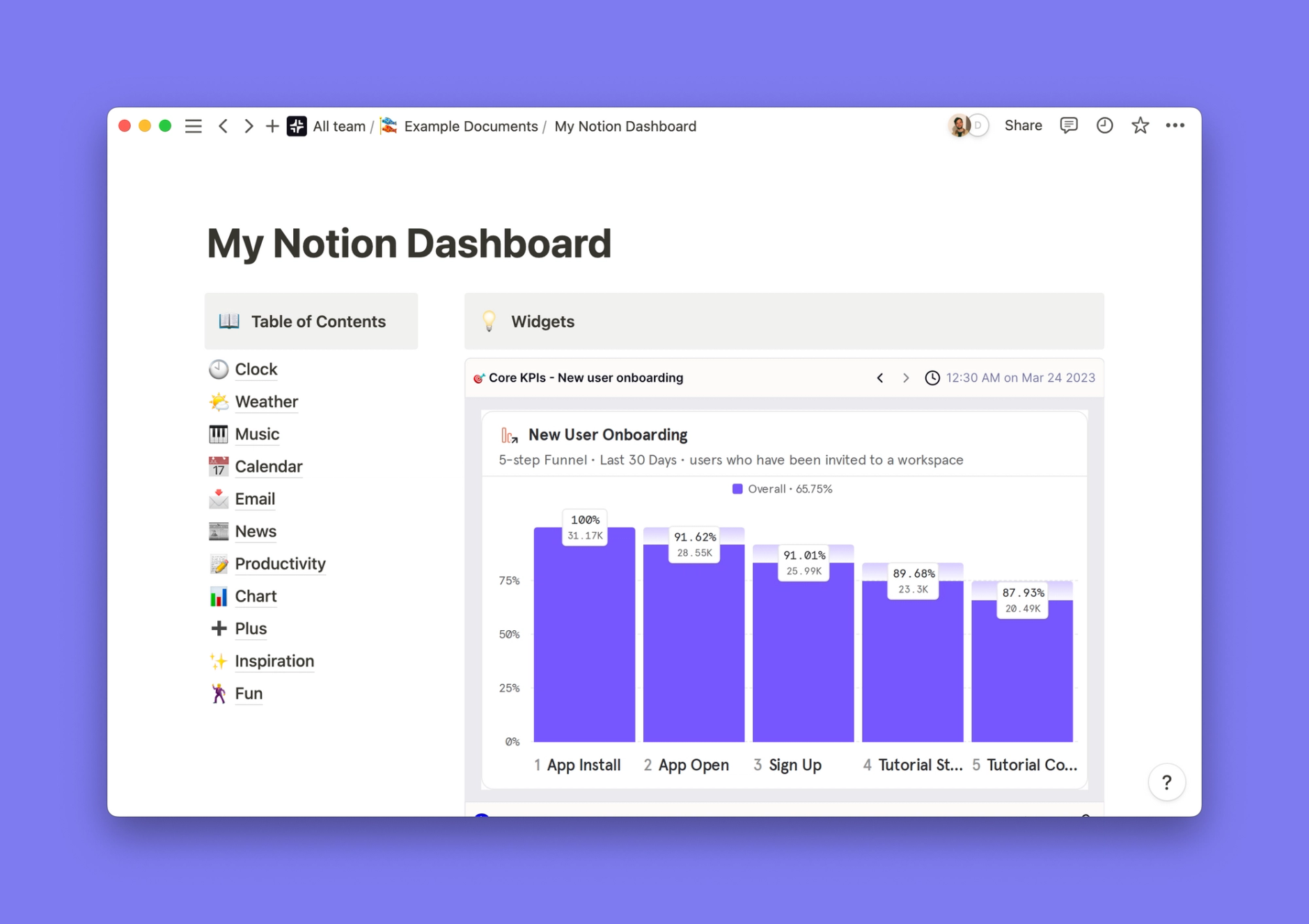Click the 89.68% data label
Viewport: 1309px width, 924px height.
click(914, 581)
